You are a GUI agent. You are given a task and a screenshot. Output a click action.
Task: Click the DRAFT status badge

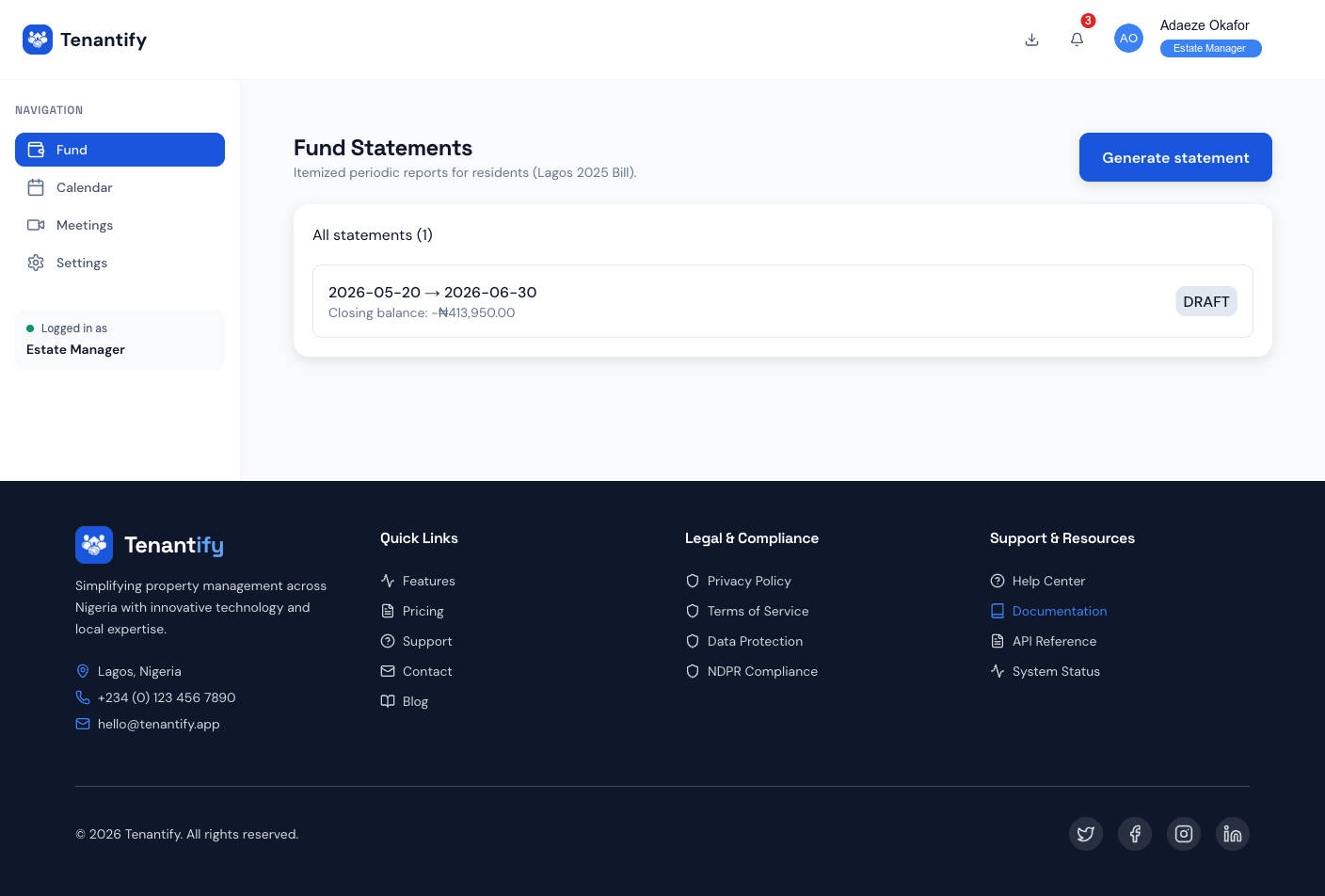1206,301
